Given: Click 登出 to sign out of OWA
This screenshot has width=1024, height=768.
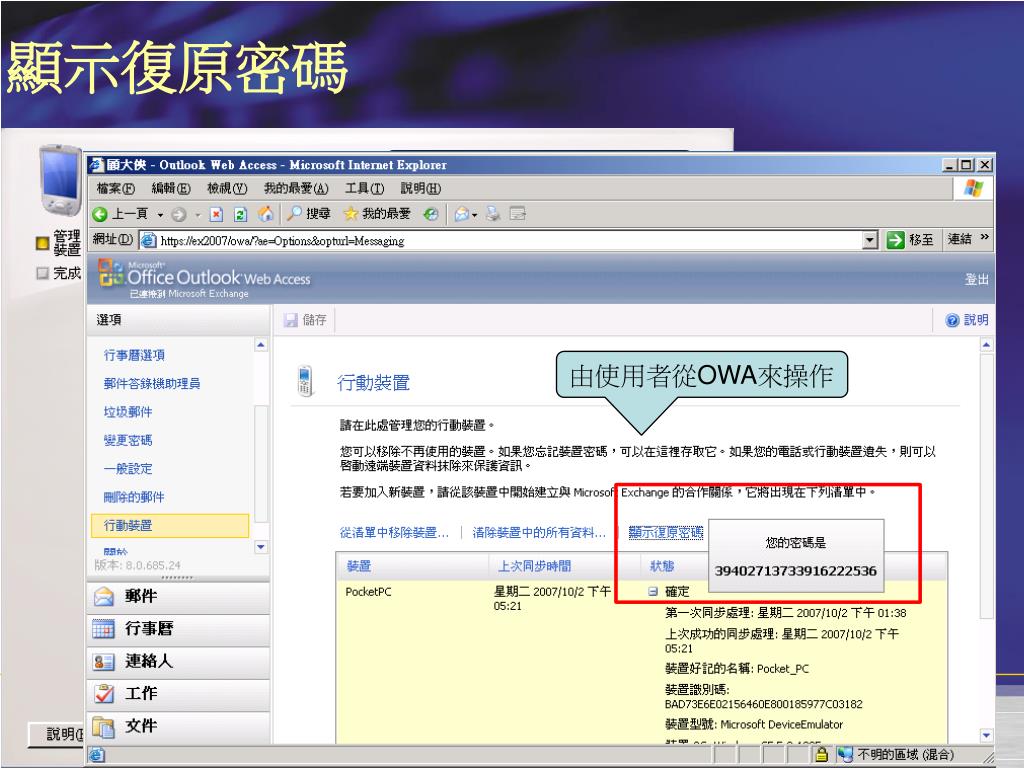Looking at the screenshot, I should coord(976,280).
